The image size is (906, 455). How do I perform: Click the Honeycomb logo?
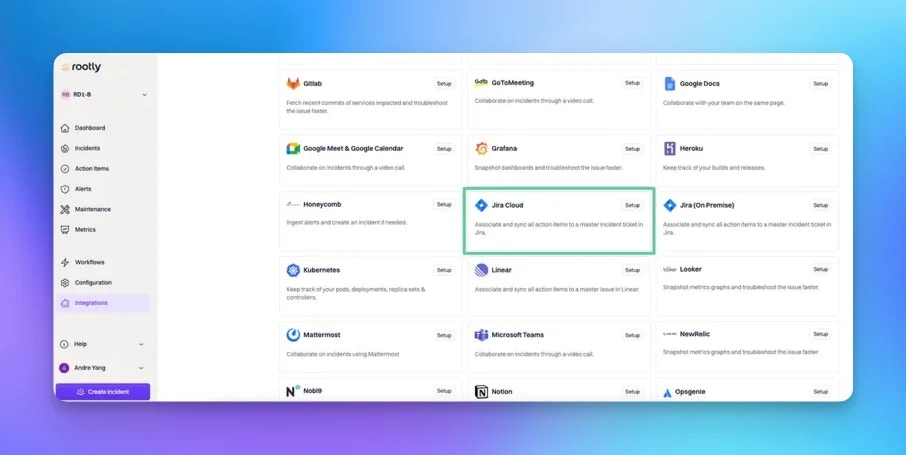[x=293, y=204]
